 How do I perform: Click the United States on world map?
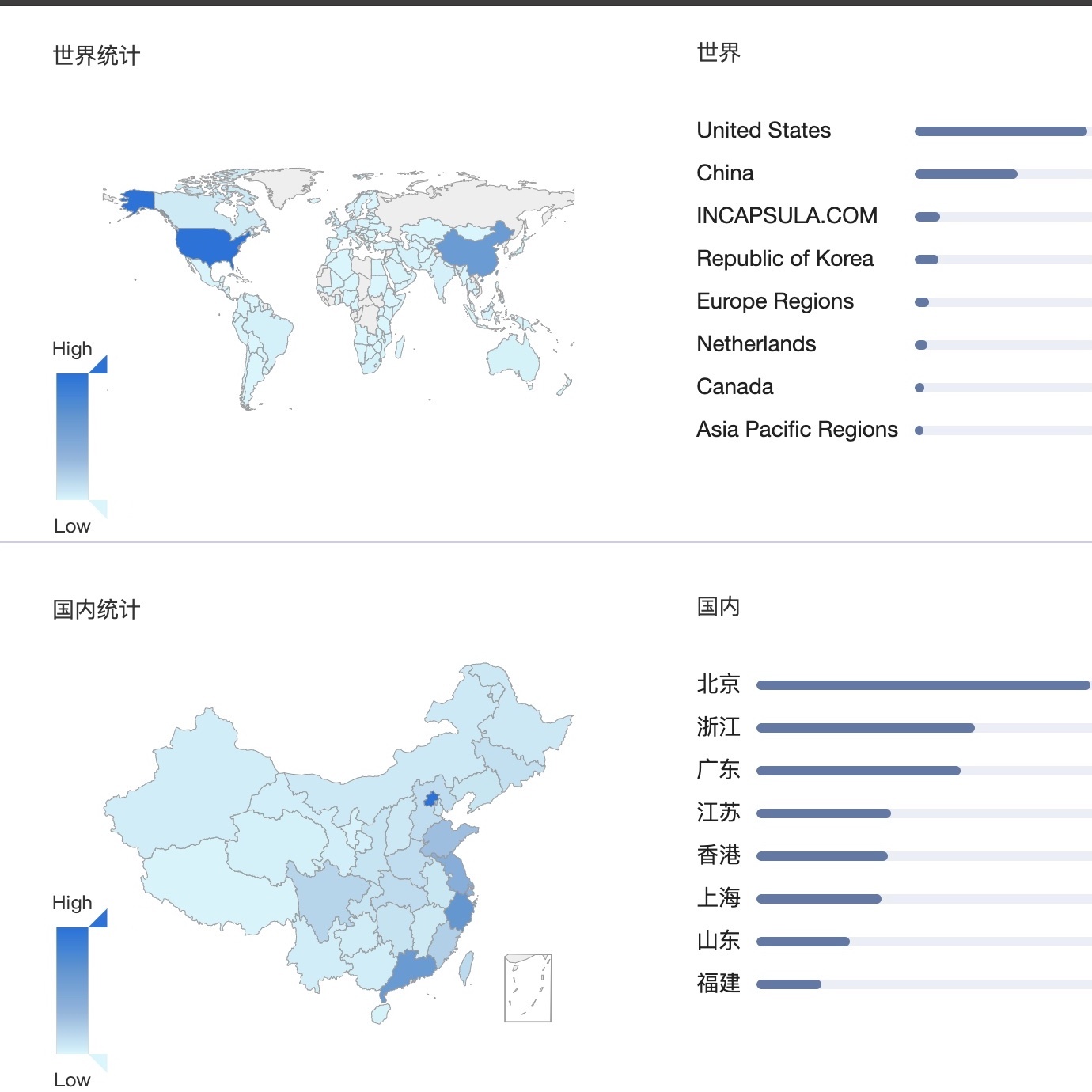[x=212, y=246]
